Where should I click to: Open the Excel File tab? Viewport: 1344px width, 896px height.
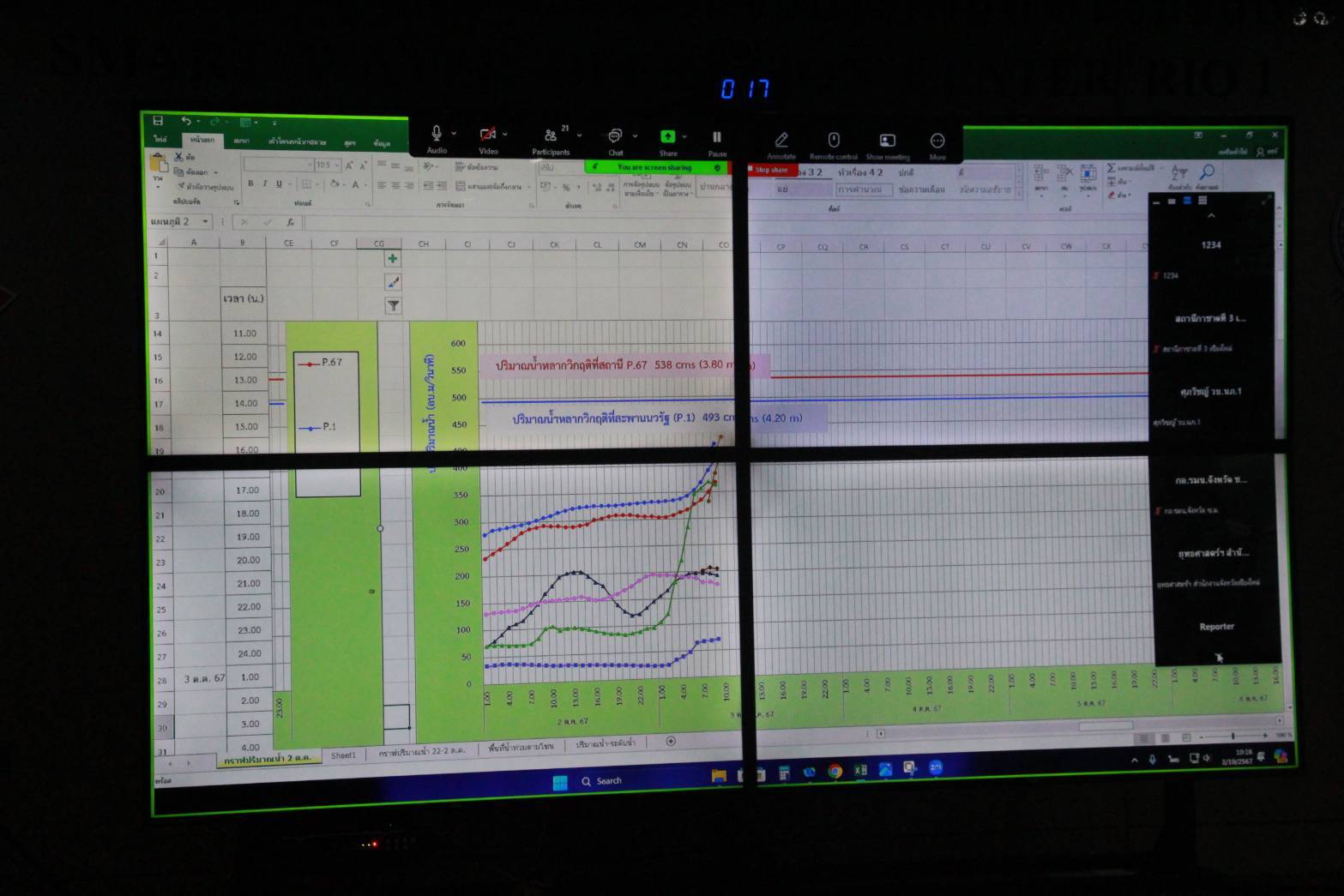160,140
